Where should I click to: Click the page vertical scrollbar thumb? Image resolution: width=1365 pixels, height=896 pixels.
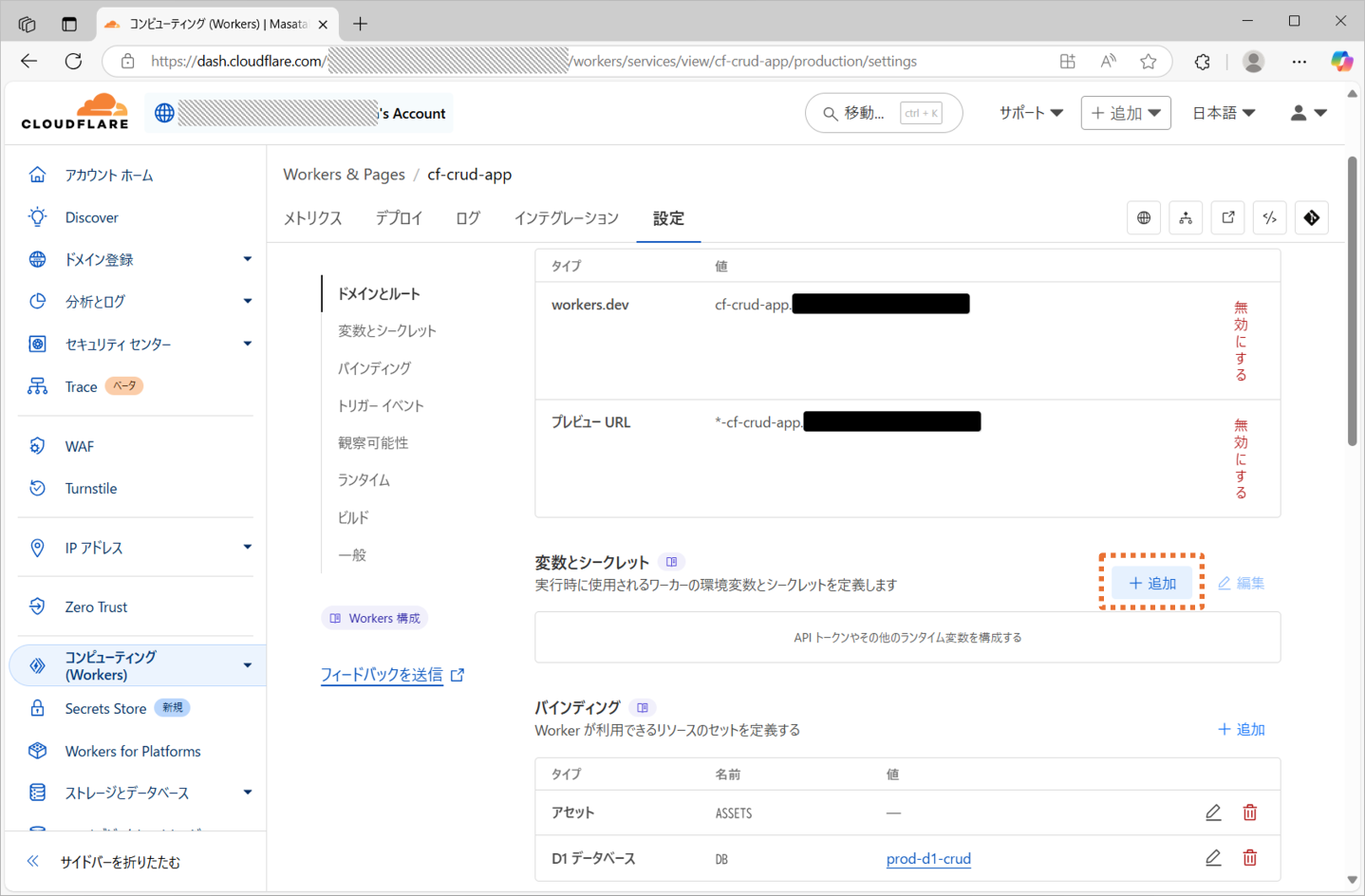(x=1352, y=301)
